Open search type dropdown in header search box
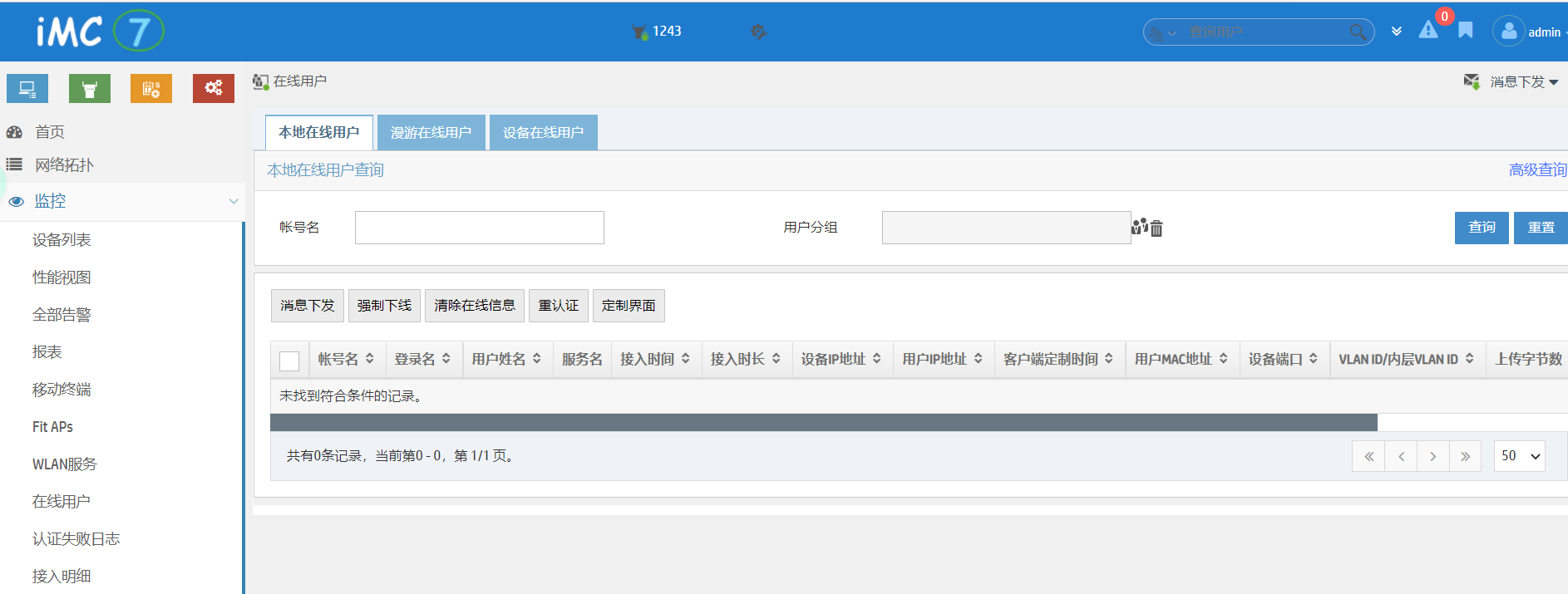This screenshot has width=1568, height=594. pos(1163,32)
